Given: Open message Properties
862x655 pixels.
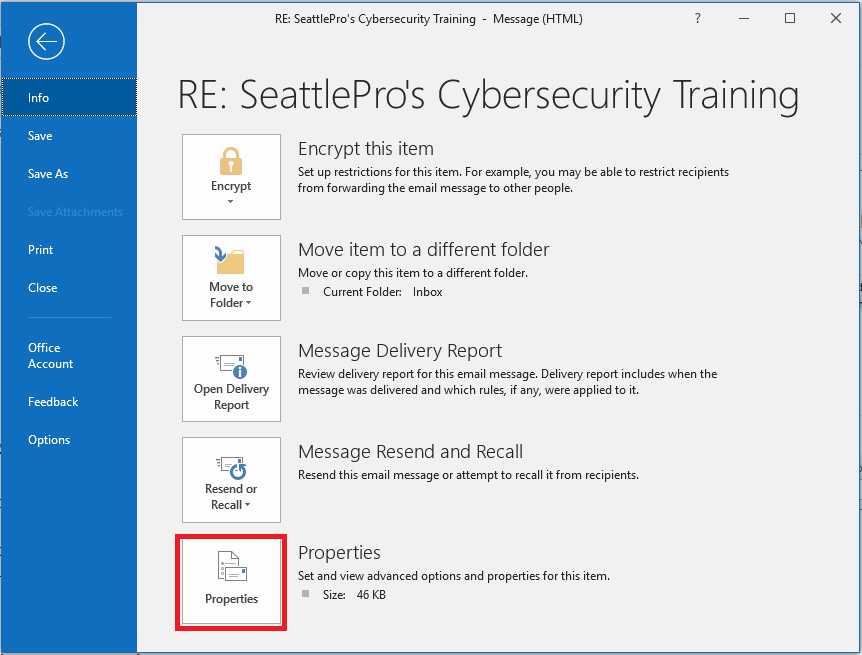Looking at the screenshot, I should 231,582.
